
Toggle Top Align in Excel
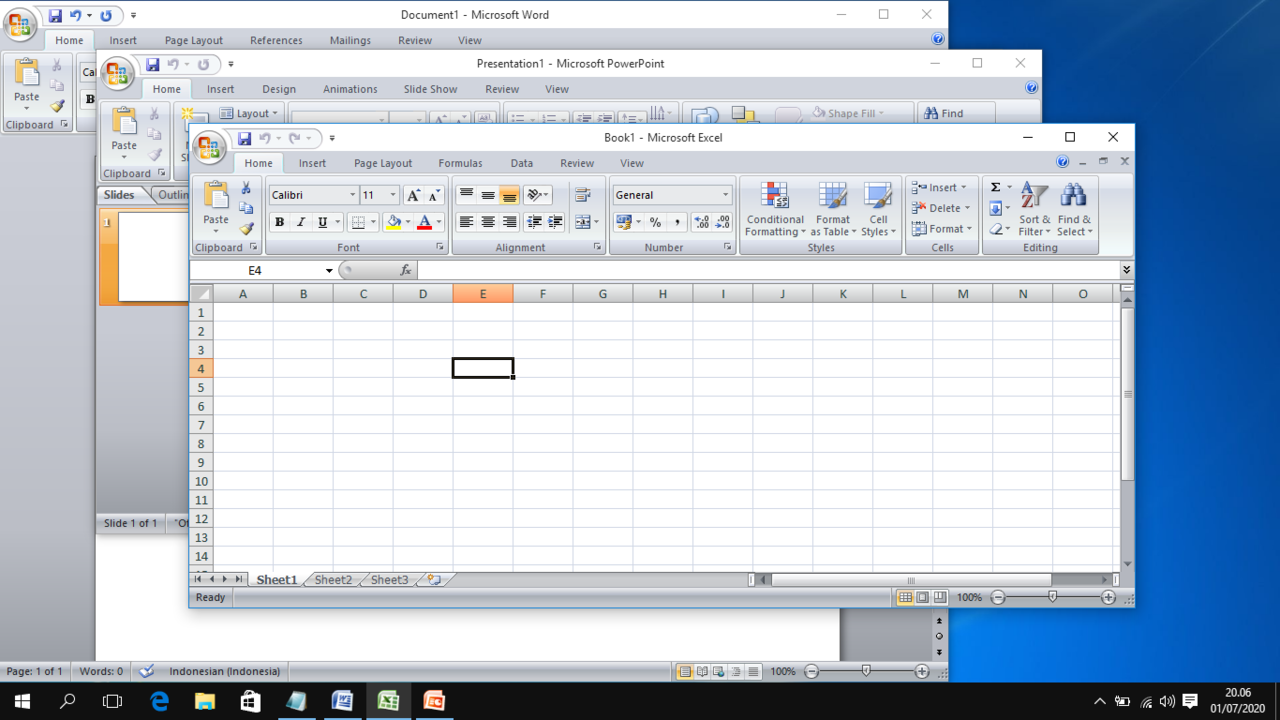point(466,195)
